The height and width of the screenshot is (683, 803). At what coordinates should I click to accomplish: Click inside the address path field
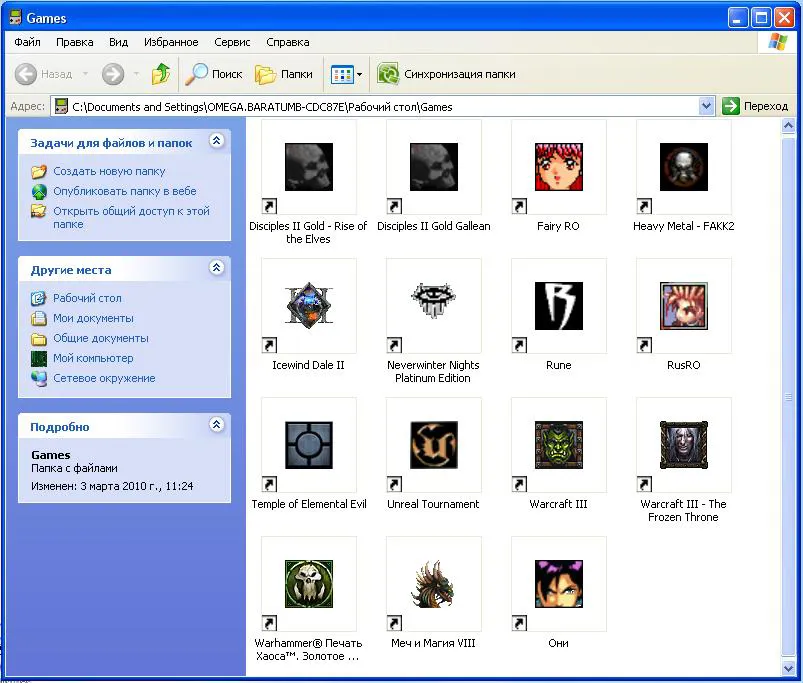point(382,106)
